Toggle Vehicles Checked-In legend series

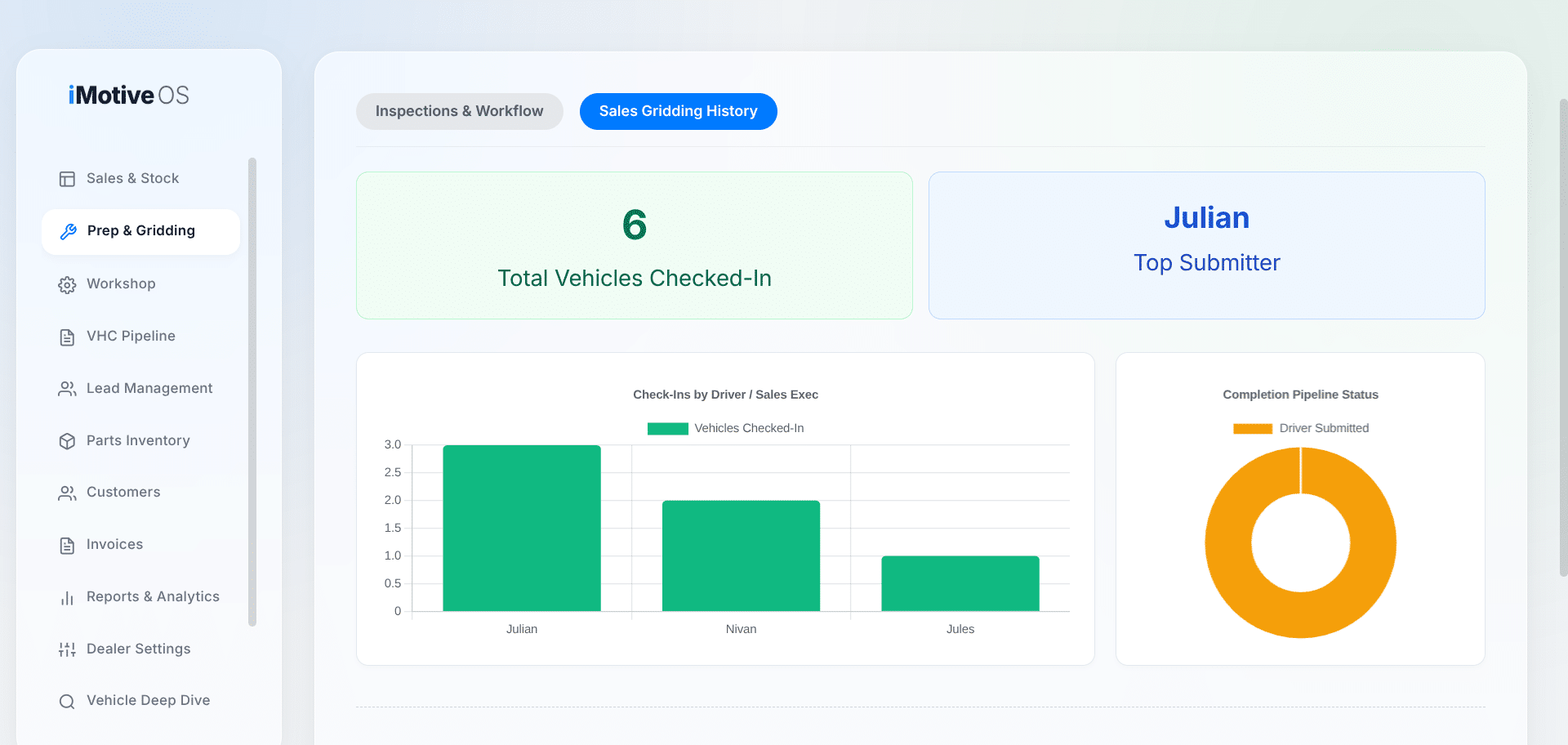(725, 428)
